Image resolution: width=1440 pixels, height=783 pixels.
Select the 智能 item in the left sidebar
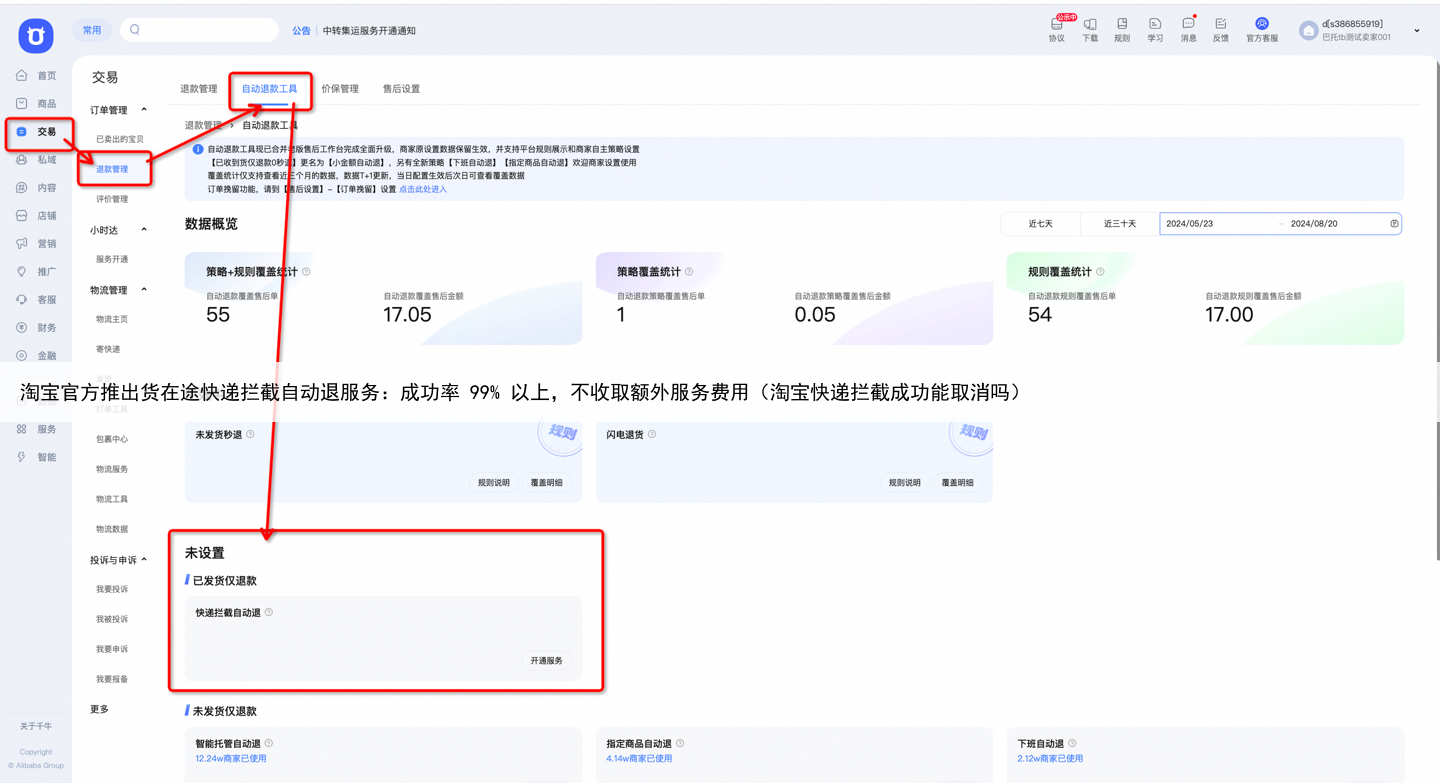[x=40, y=457]
